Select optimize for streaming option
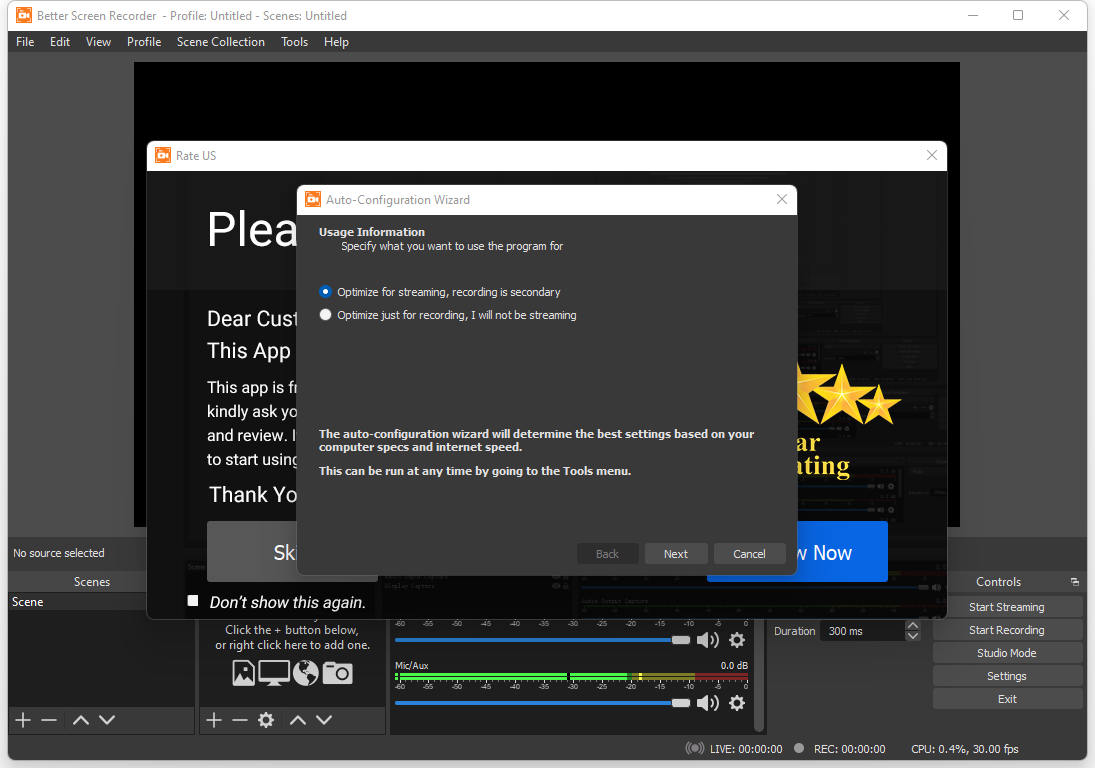This screenshot has width=1095, height=768. coord(325,291)
